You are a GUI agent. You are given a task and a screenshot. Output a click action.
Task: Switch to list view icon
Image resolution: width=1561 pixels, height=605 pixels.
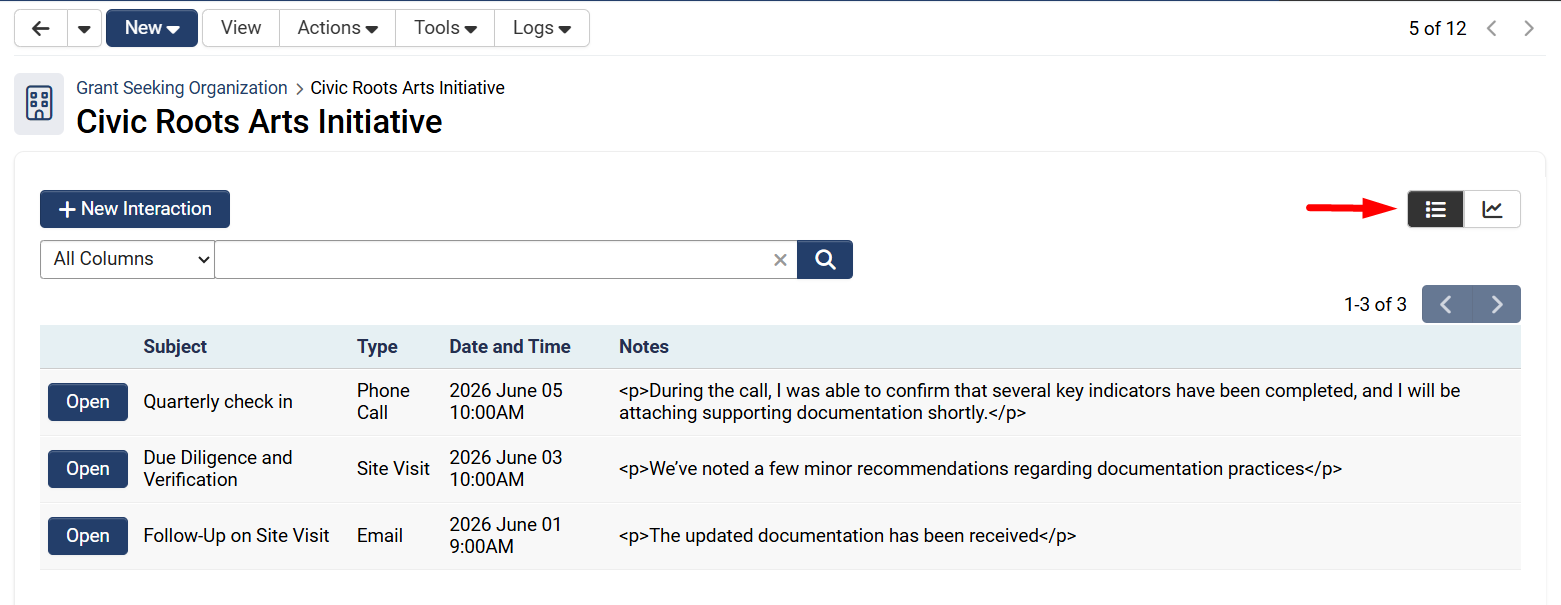(x=1436, y=209)
